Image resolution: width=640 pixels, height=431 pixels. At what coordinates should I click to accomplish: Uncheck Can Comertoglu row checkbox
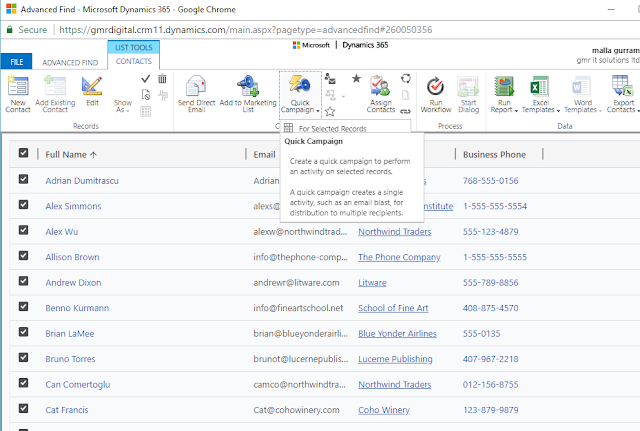point(23,383)
